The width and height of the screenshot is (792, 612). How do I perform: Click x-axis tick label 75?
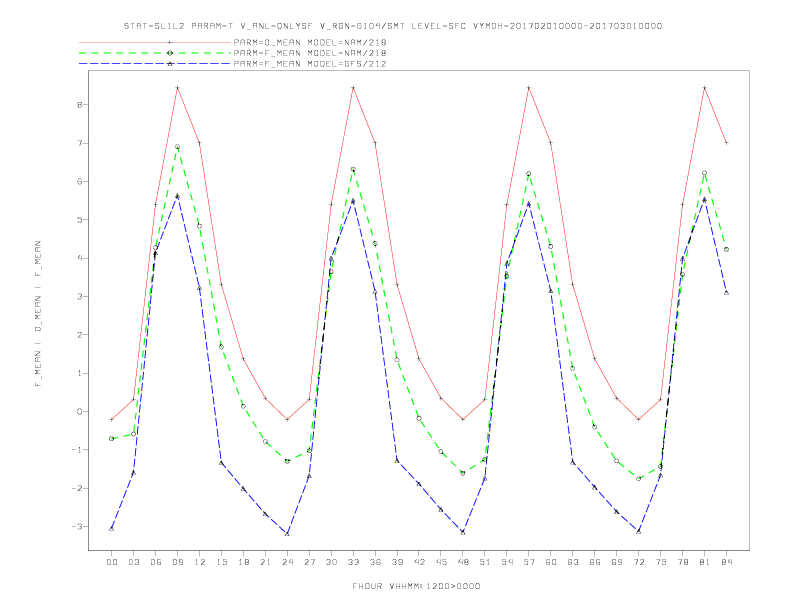[661, 562]
